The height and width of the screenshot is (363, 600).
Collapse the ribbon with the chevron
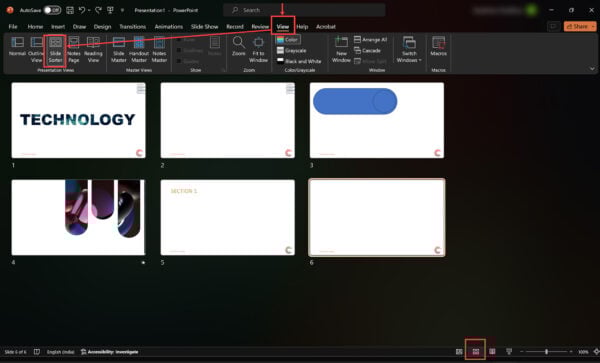point(592,69)
